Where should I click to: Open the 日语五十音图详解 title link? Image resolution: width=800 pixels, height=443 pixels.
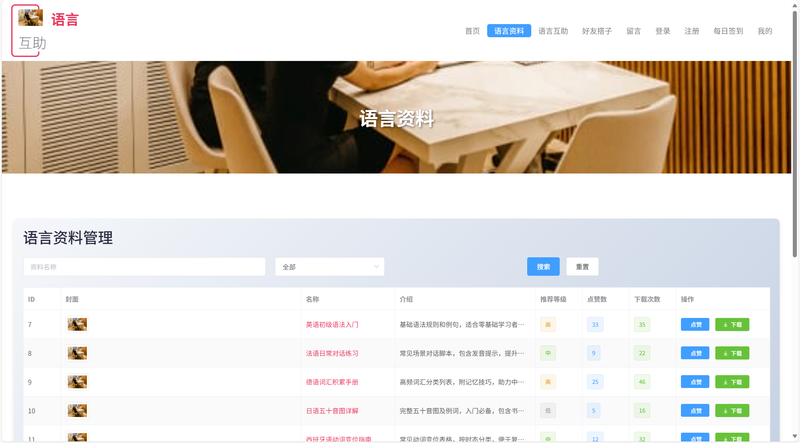tap(332, 410)
